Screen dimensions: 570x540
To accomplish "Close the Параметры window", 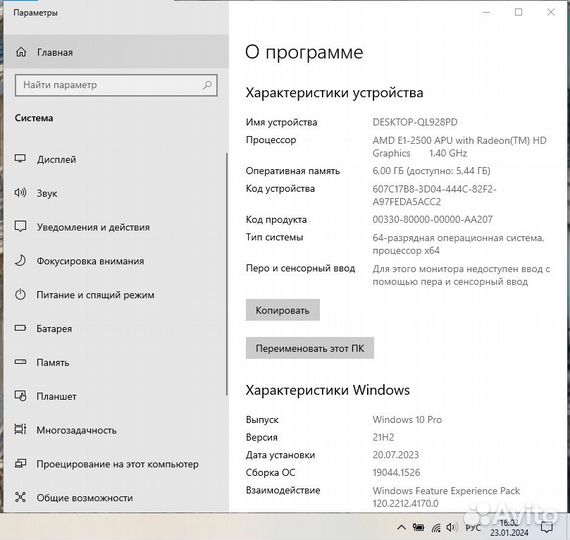I will 551,12.
